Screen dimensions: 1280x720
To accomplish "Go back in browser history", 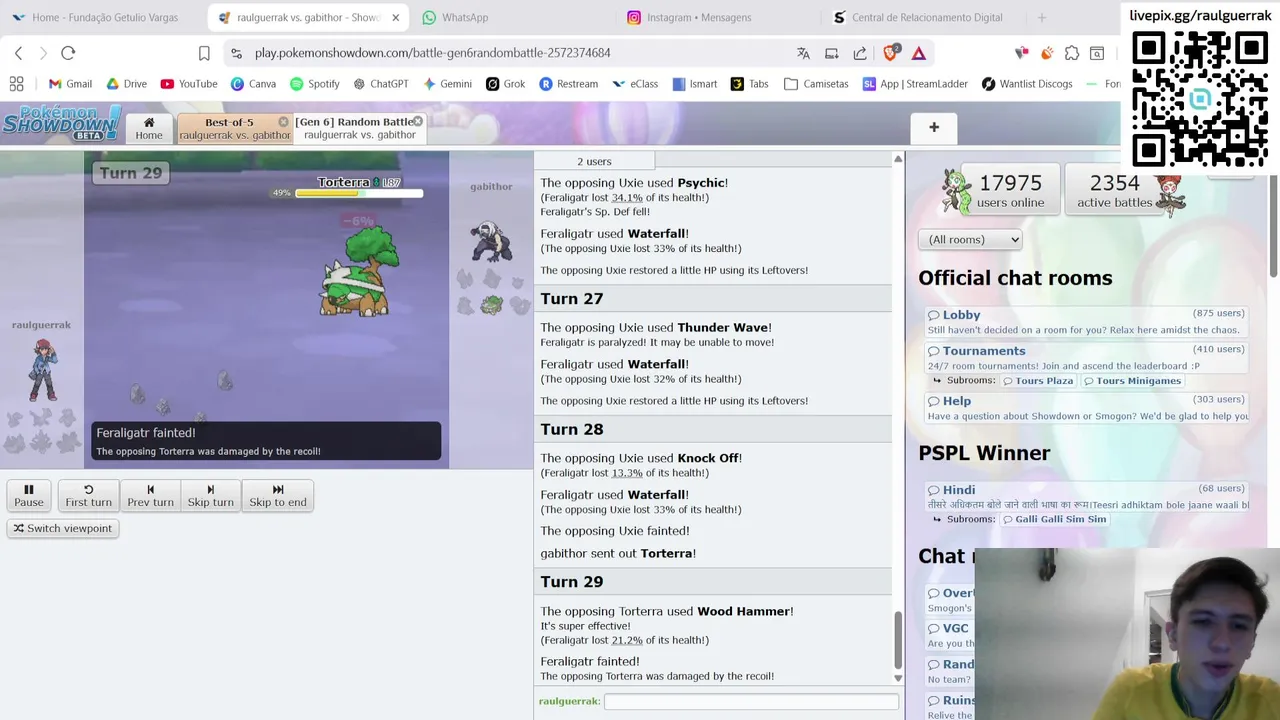I will (x=18, y=53).
